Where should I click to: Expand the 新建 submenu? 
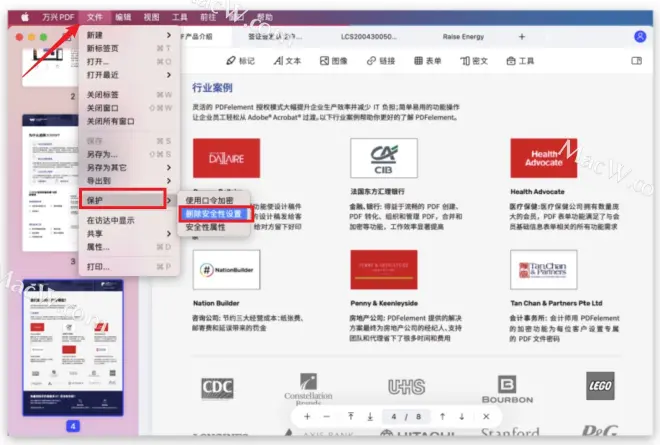[x=129, y=35]
